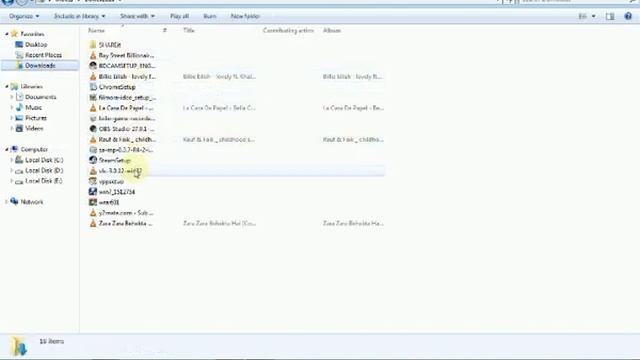
Task: Expand the Local Disk (C:) arrow
Action: [11, 160]
